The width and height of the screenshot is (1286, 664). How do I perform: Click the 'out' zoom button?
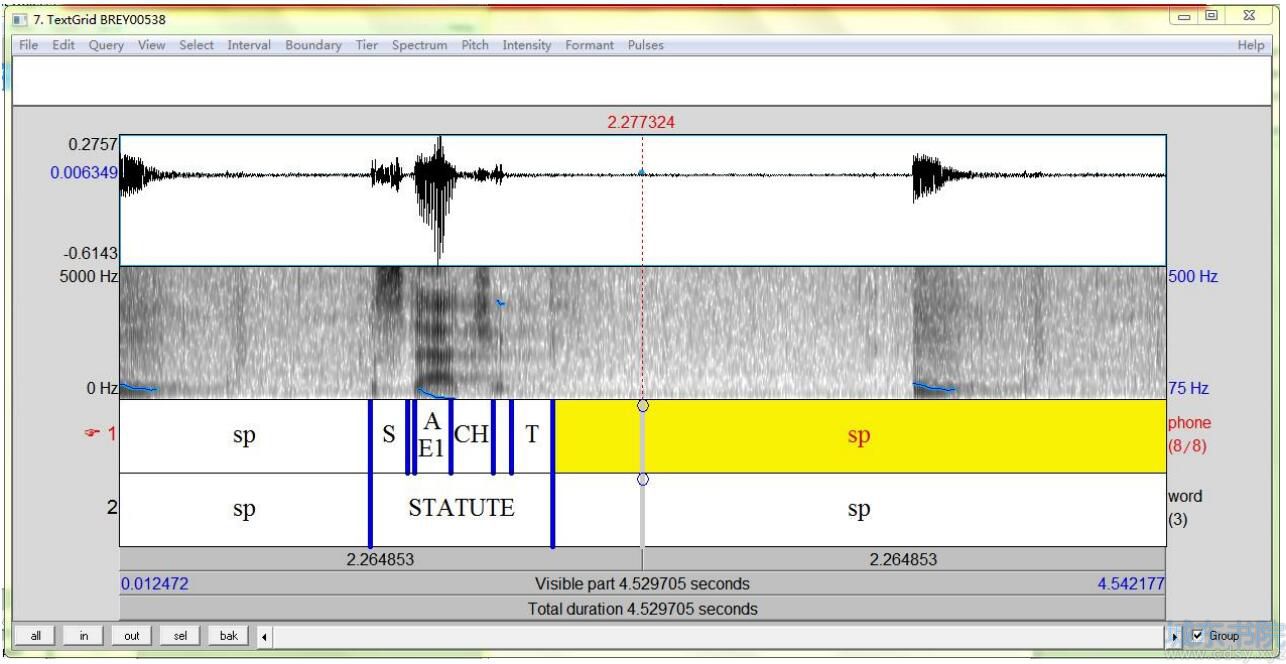point(132,636)
